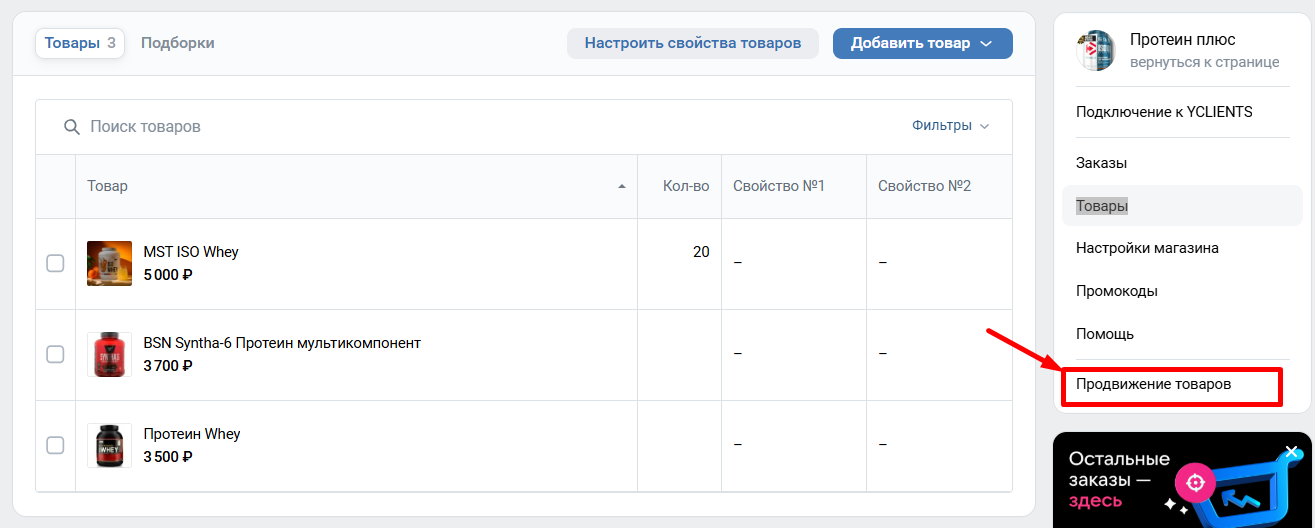Click the target icon in promo banner
The width and height of the screenshot is (1315, 528).
pos(1194,483)
